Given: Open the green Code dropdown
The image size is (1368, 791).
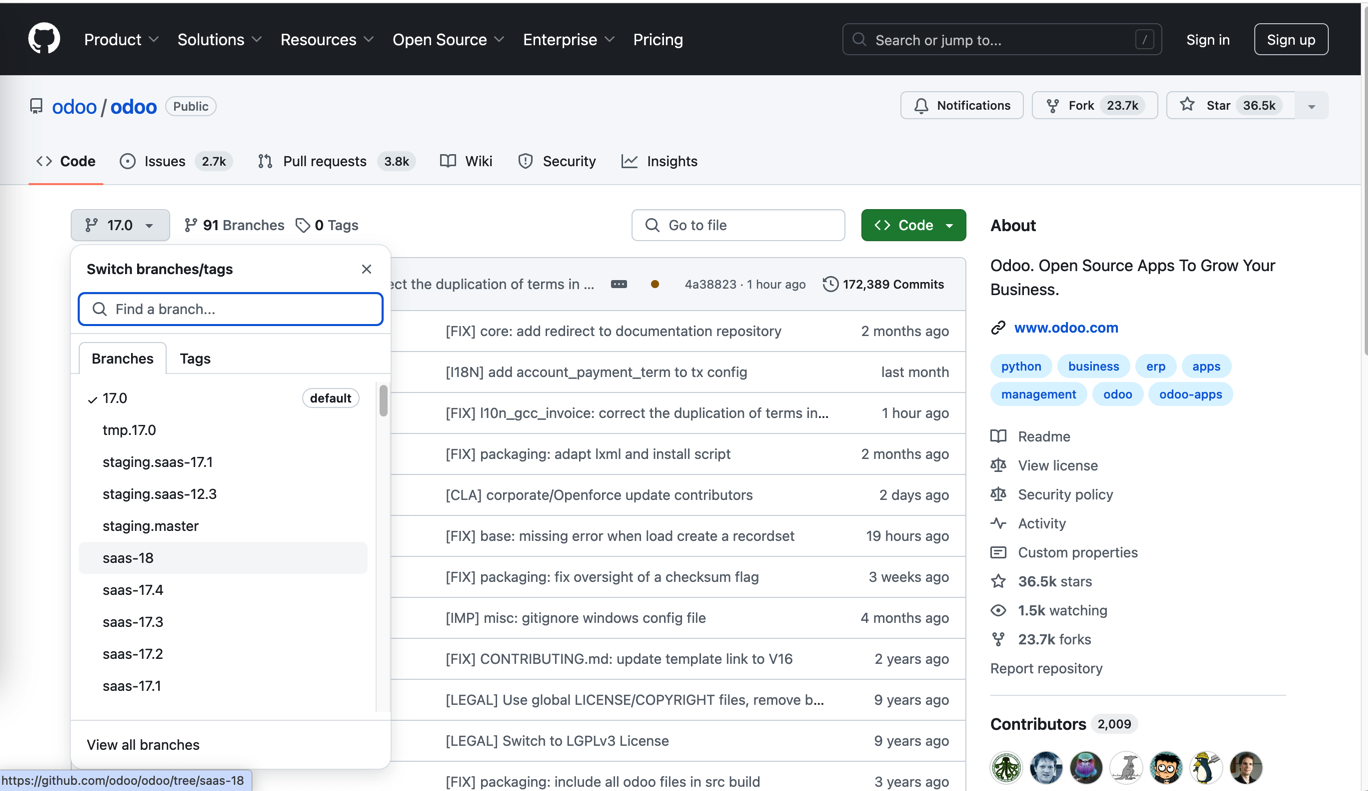Looking at the screenshot, I should (x=913, y=225).
